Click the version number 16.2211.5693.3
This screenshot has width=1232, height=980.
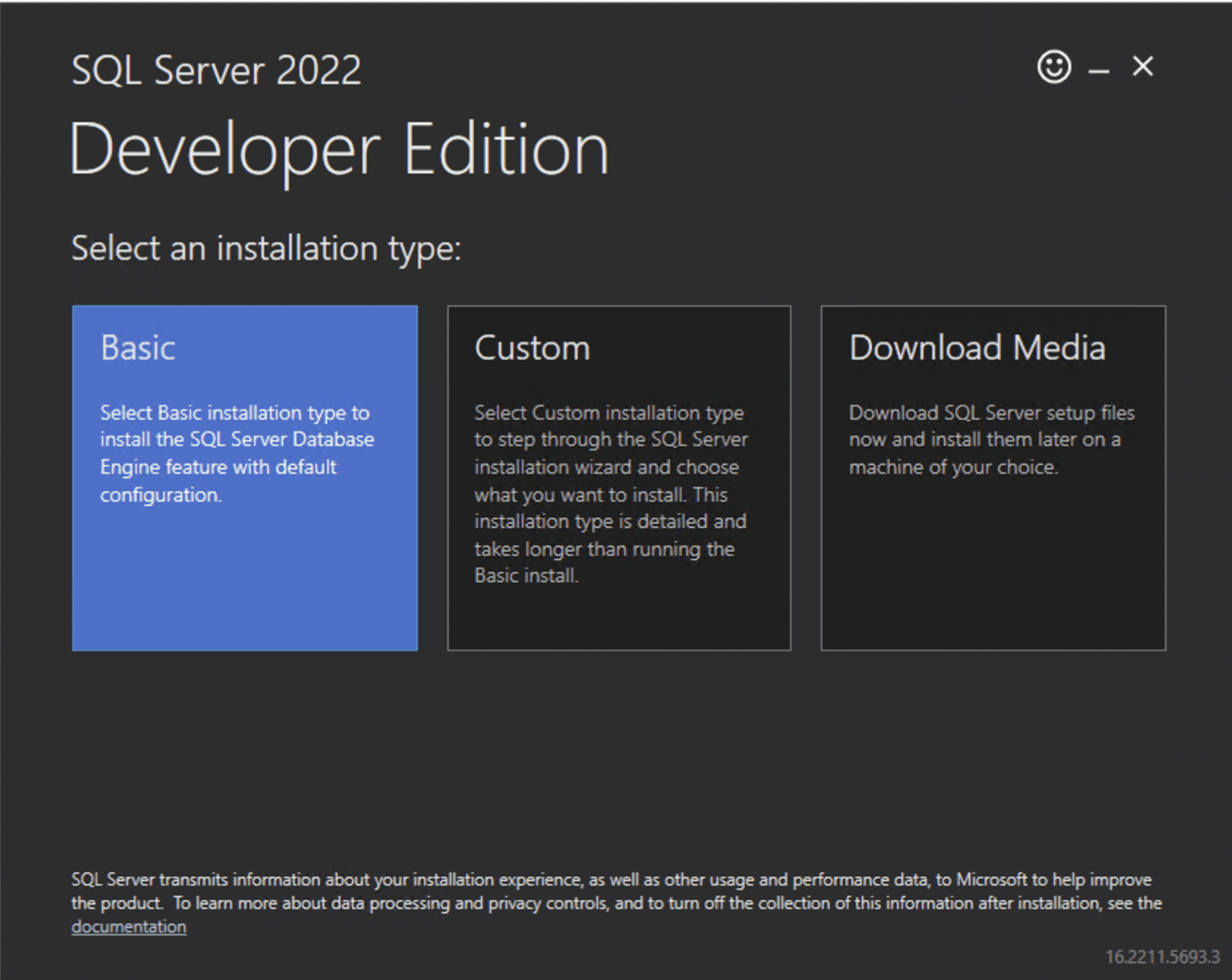(x=1162, y=957)
